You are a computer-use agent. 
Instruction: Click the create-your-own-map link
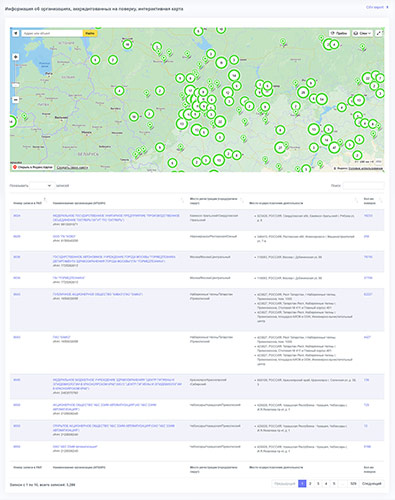click(x=72, y=167)
